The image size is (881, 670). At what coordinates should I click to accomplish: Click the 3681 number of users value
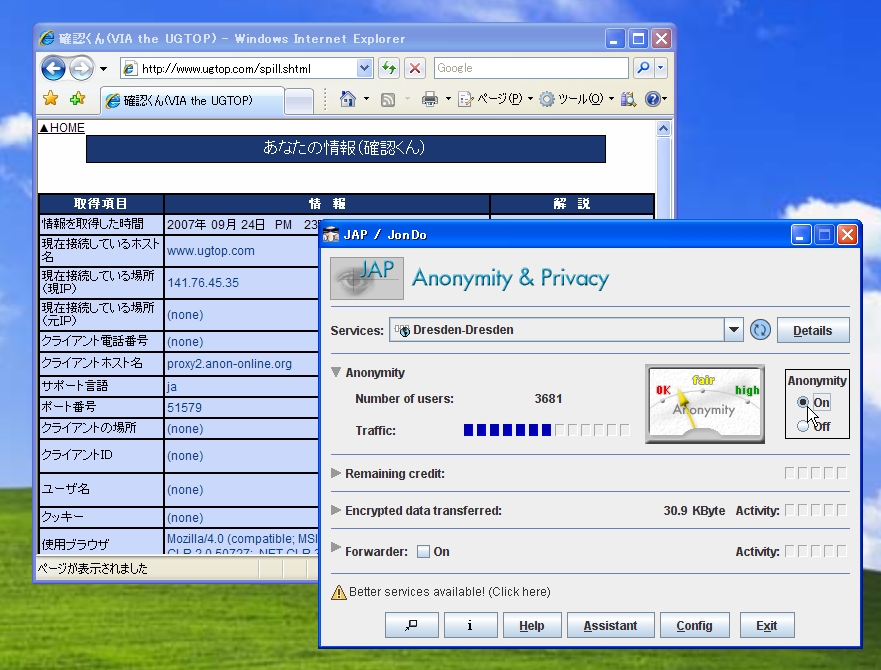tap(548, 399)
